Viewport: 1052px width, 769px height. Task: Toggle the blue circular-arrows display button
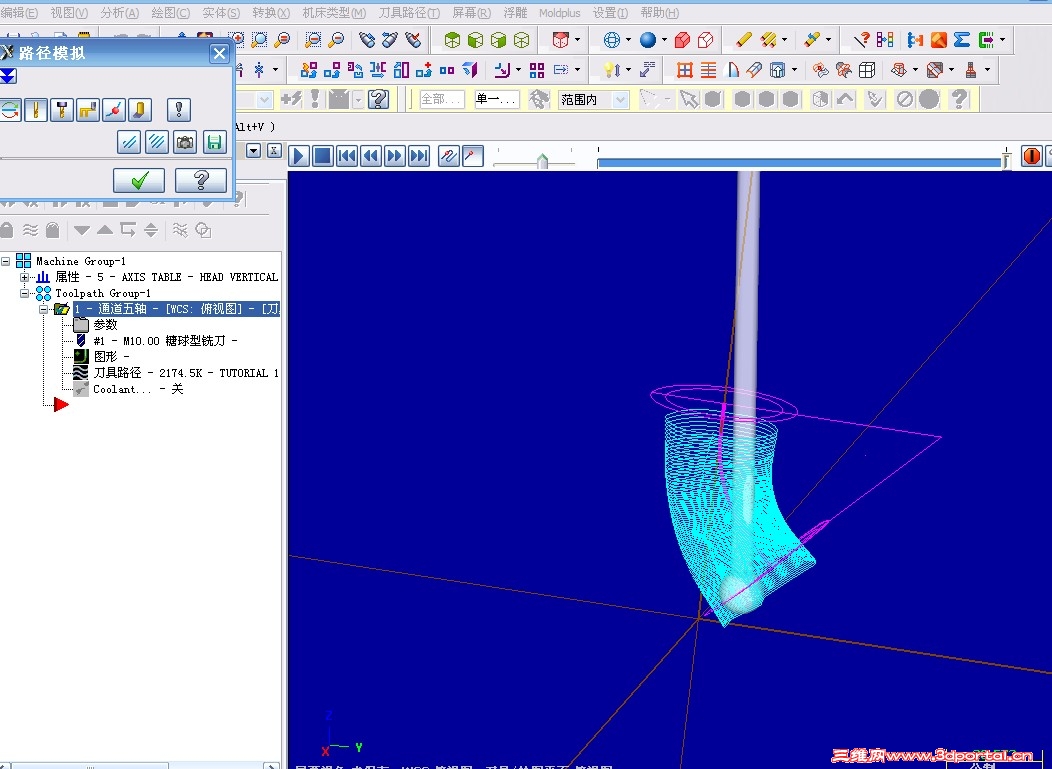(x=9, y=109)
